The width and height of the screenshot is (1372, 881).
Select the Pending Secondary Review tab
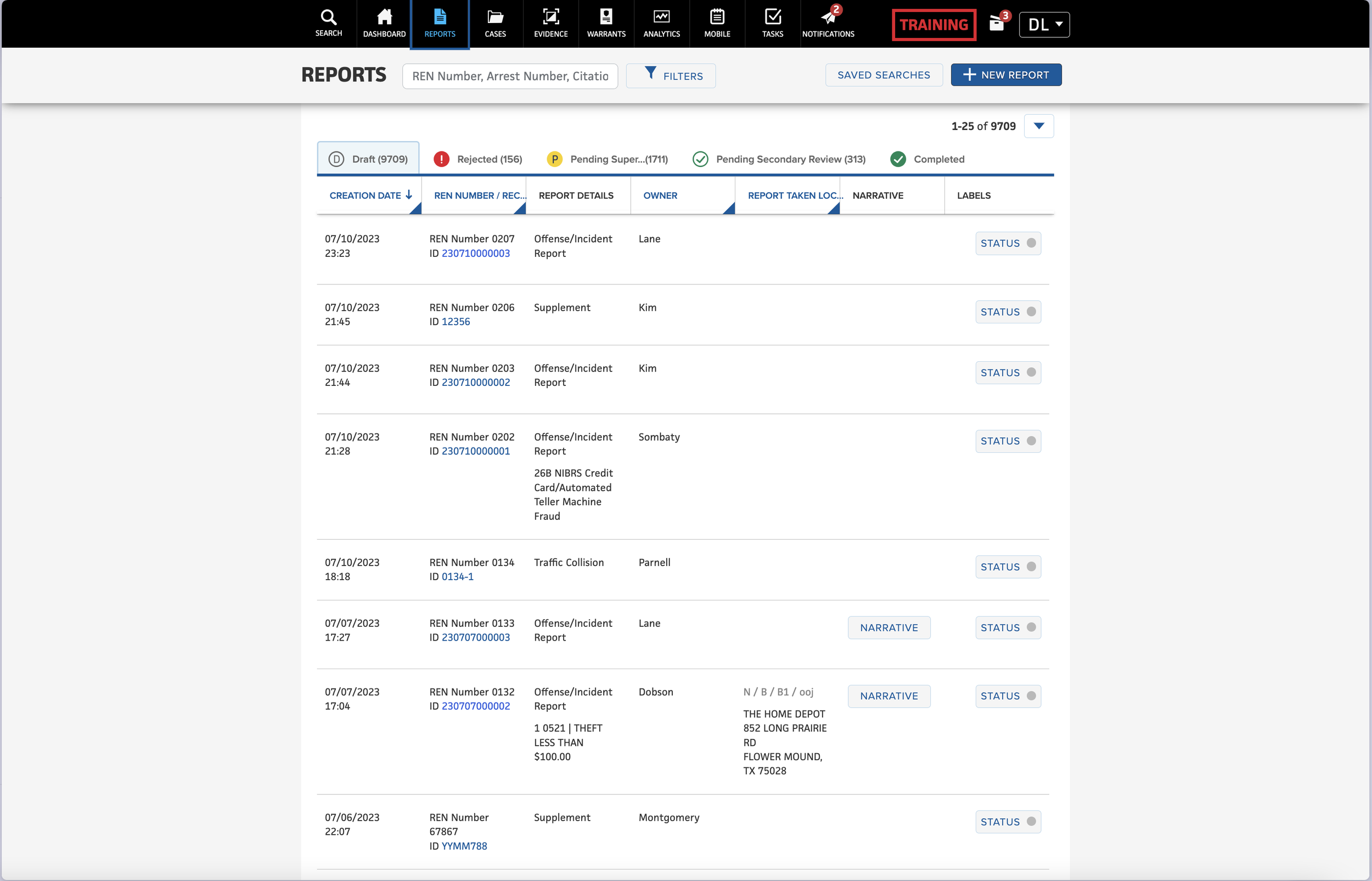[x=779, y=159]
